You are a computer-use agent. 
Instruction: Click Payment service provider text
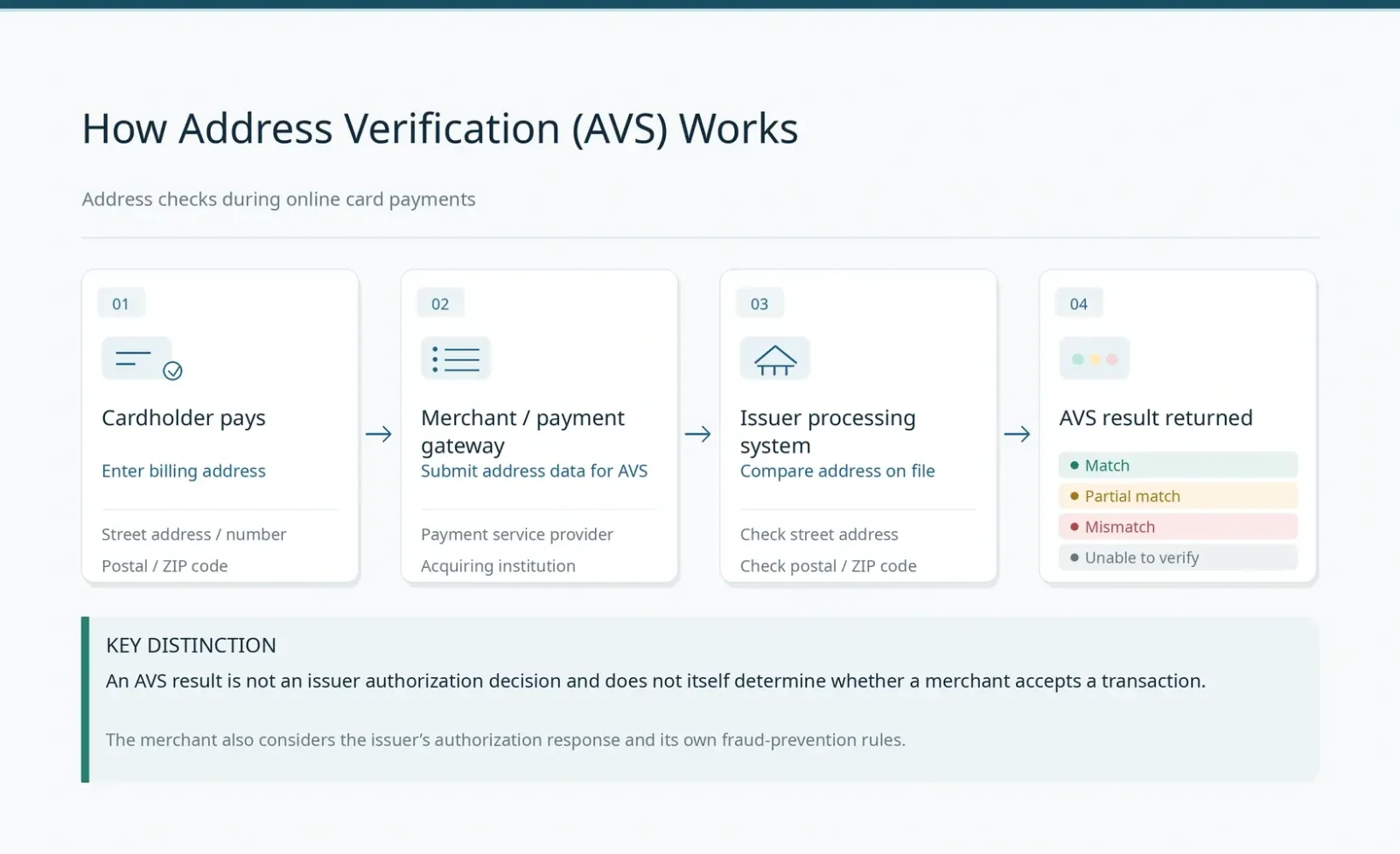(x=517, y=535)
